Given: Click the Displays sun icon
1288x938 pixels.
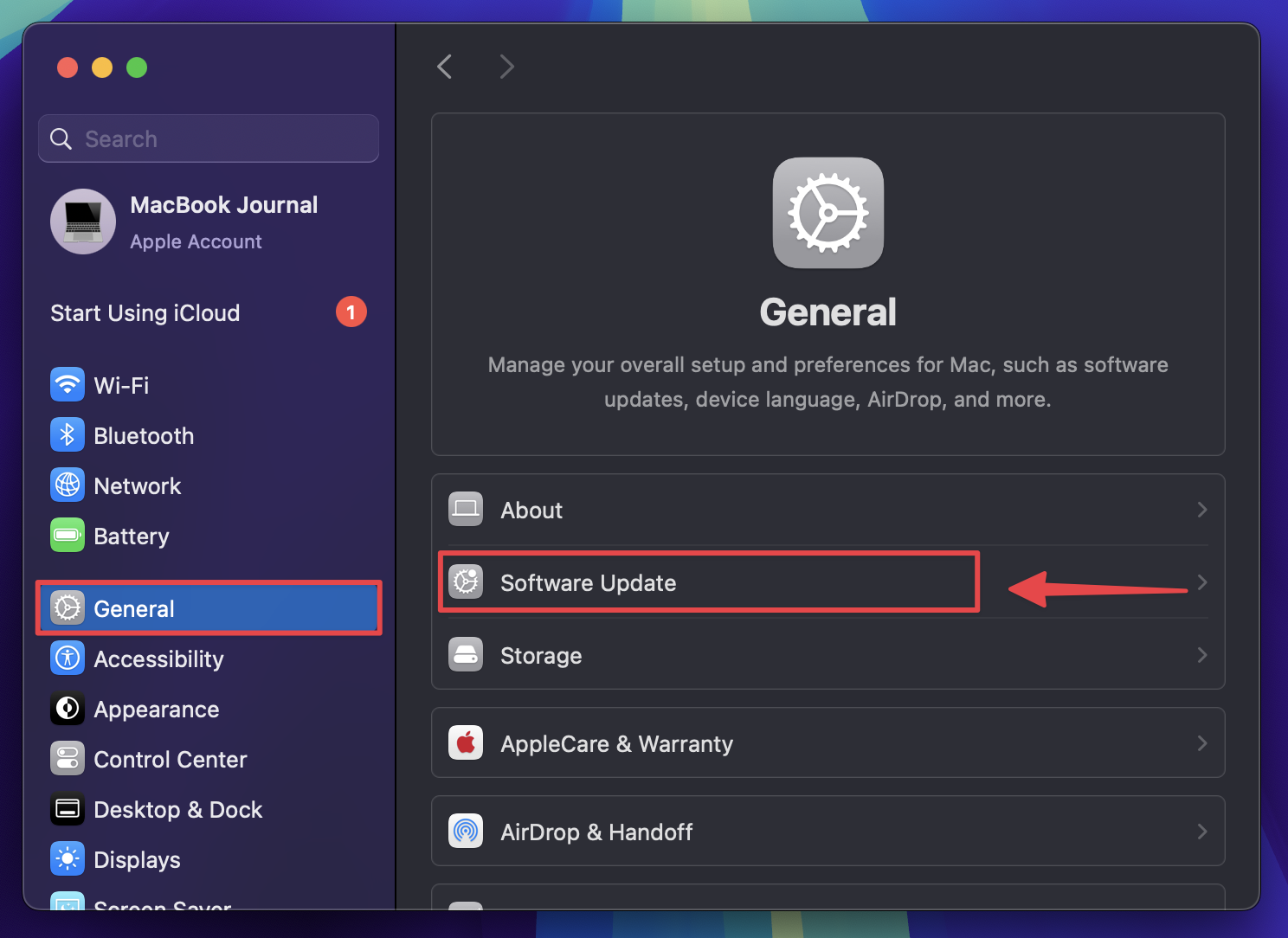Looking at the screenshot, I should [x=68, y=859].
